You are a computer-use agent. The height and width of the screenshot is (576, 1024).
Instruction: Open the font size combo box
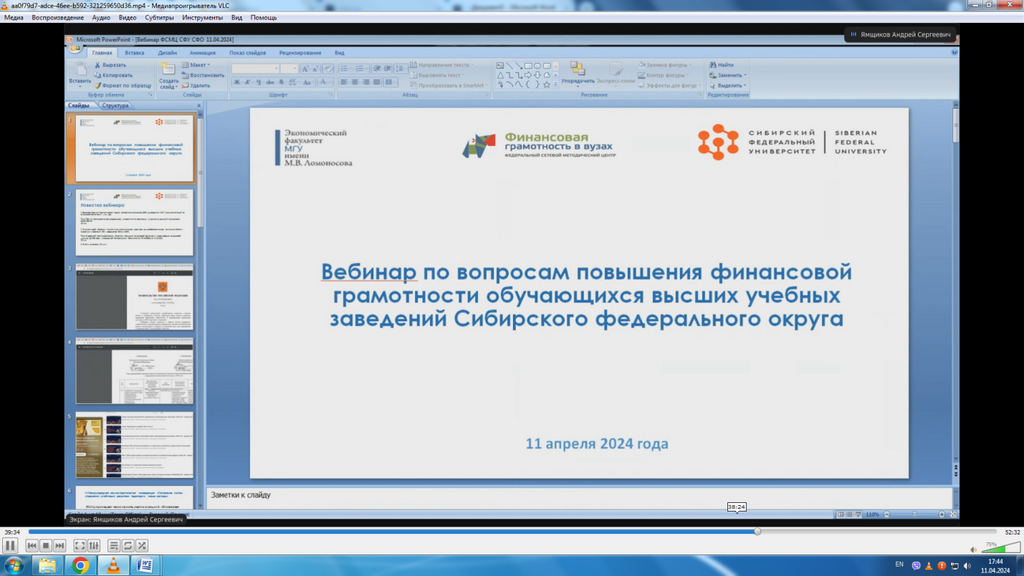click(289, 69)
